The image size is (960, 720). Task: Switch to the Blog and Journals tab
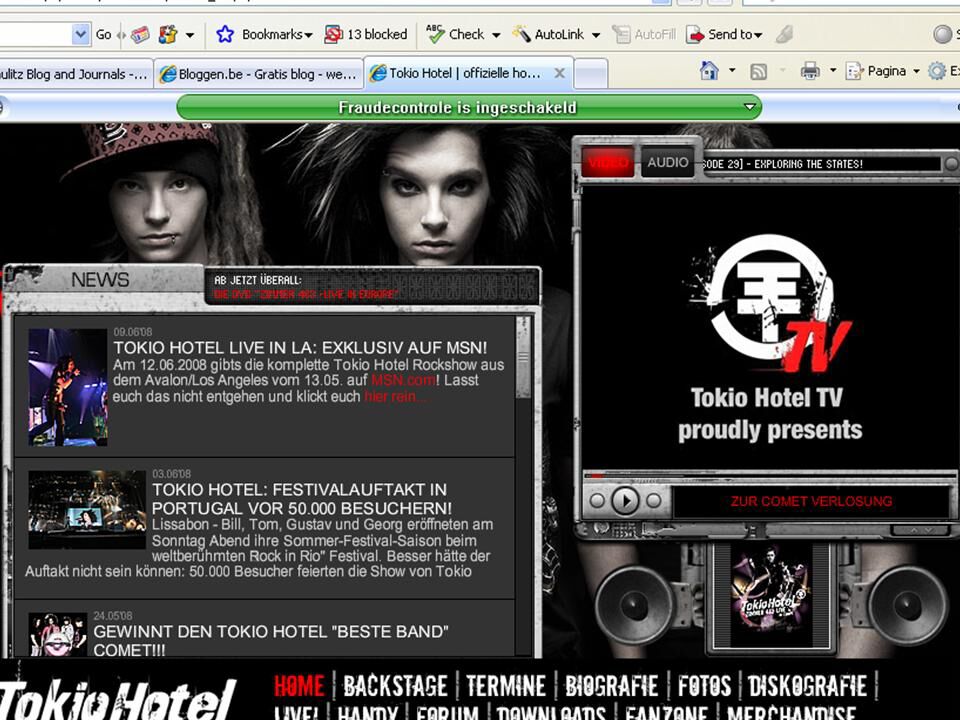point(76,74)
